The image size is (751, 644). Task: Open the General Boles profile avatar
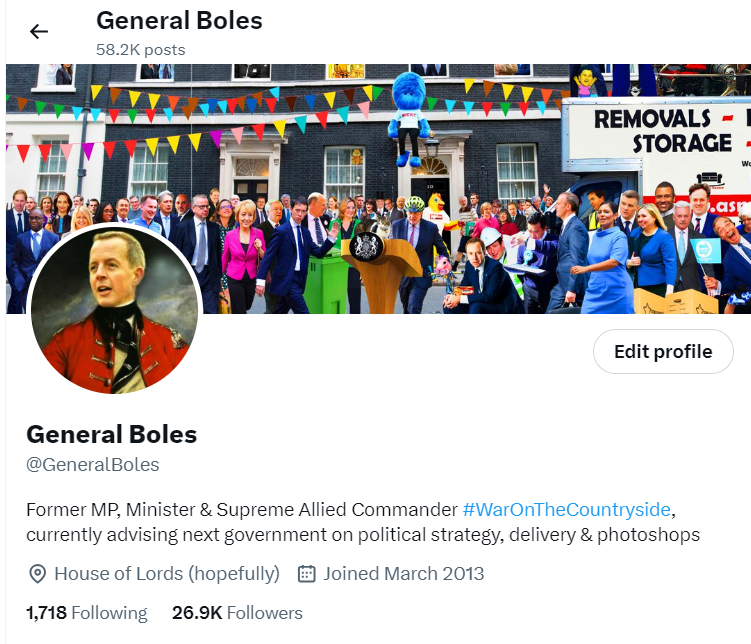(114, 310)
